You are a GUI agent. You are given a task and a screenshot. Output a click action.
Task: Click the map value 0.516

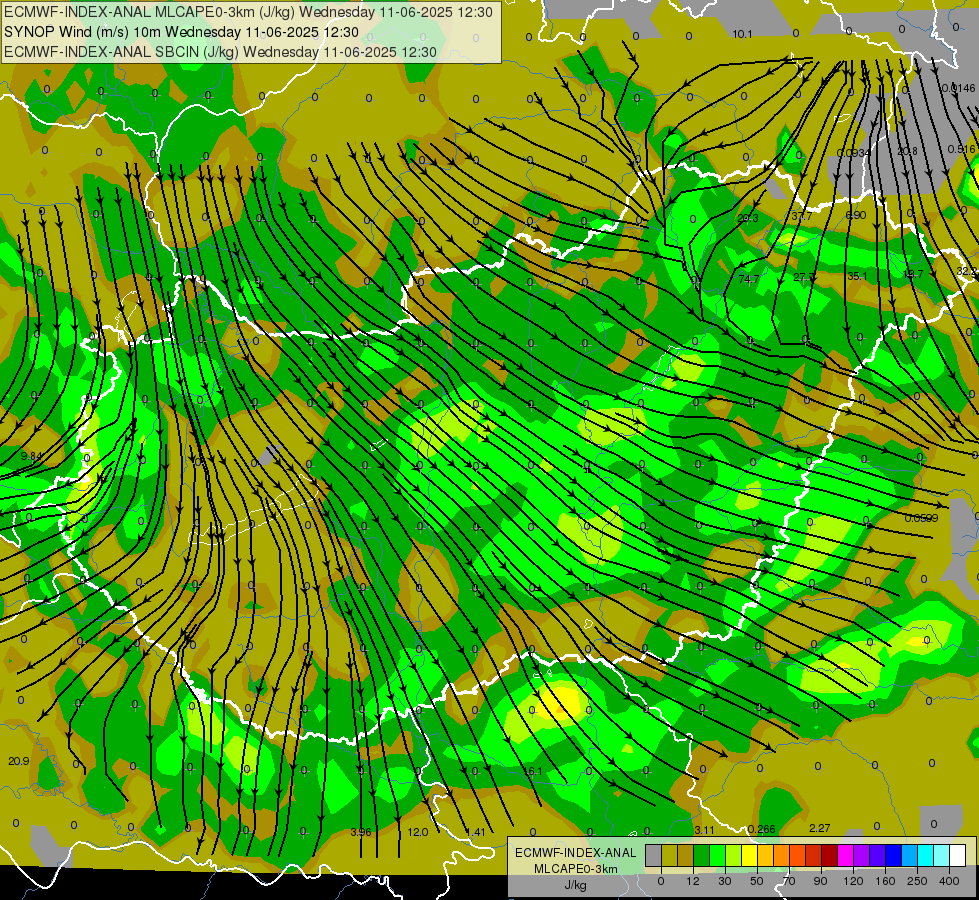pos(961,149)
